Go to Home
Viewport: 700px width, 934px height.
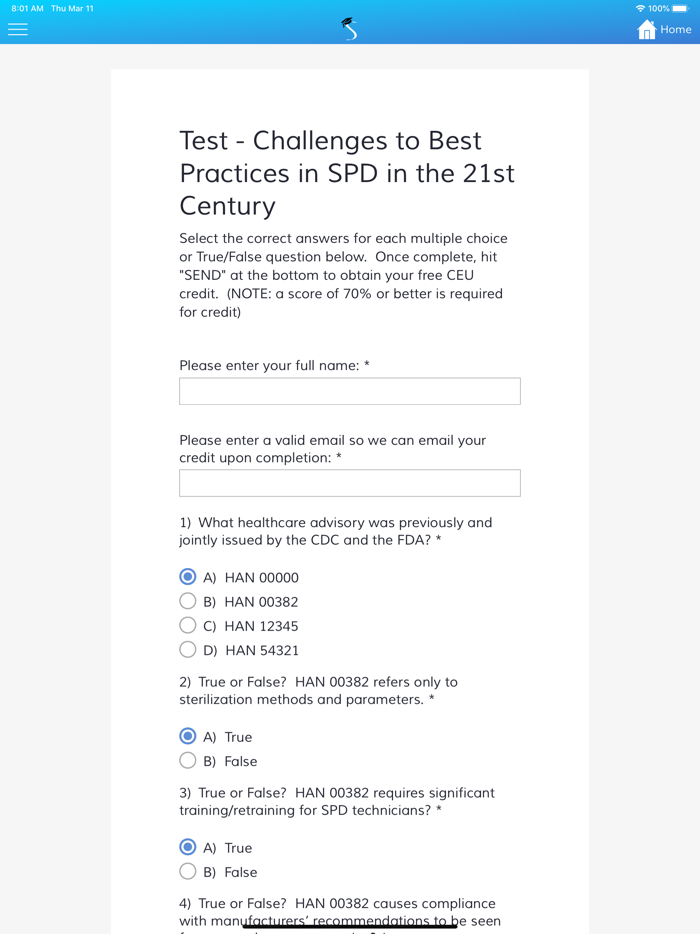(x=675, y=29)
